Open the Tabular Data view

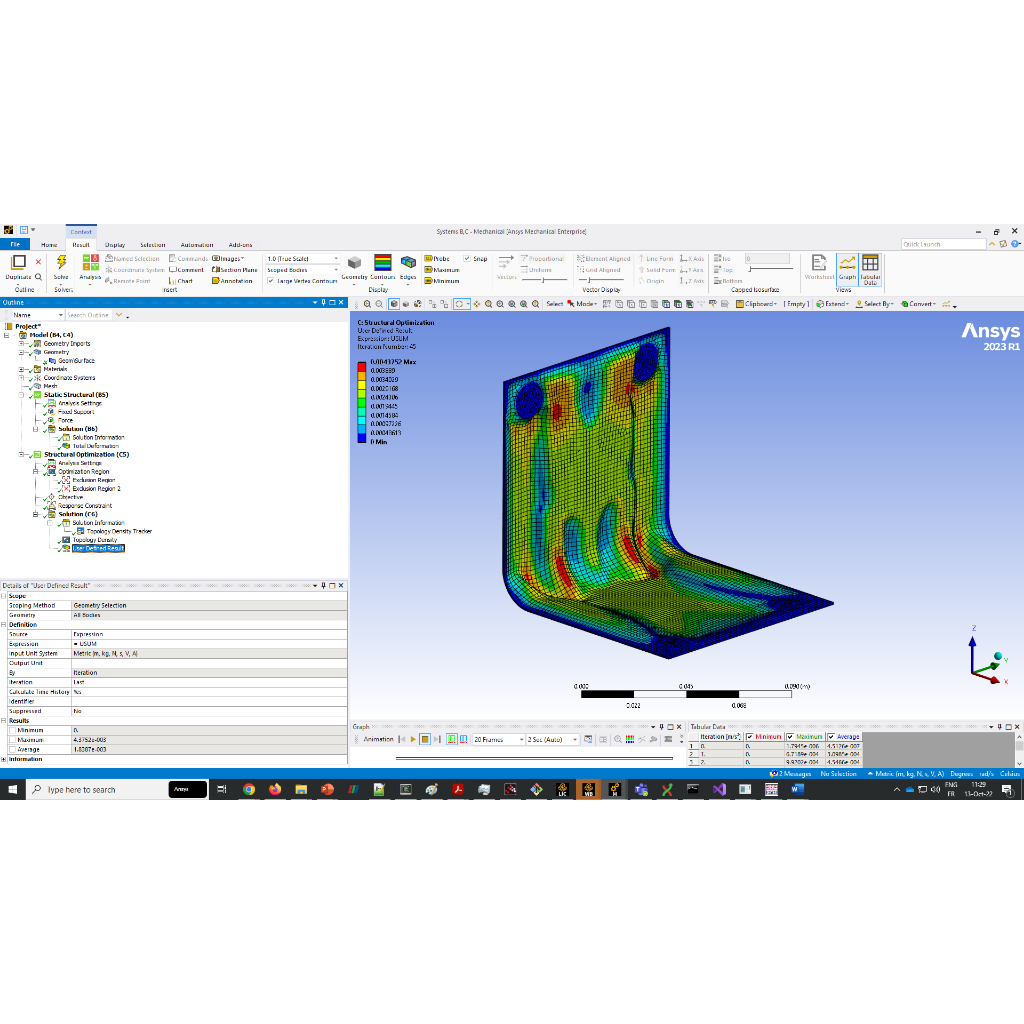pos(870,266)
